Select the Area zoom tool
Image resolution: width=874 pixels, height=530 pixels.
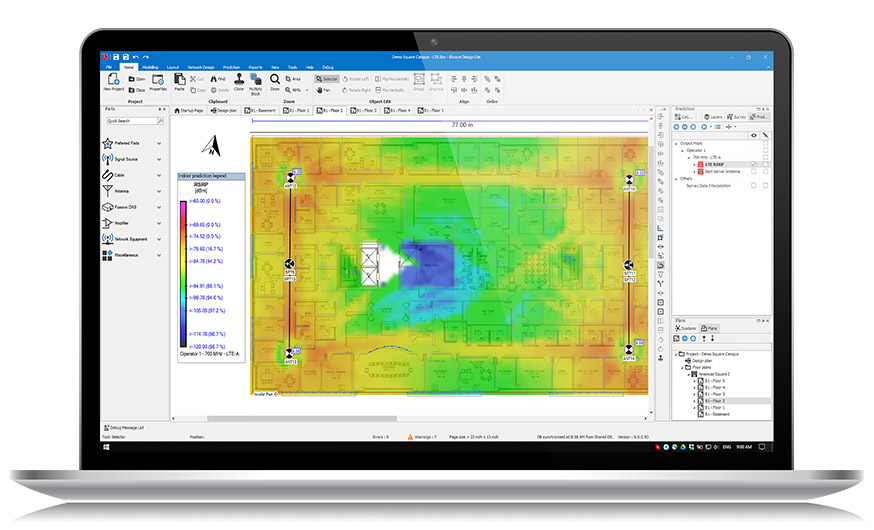(293, 79)
